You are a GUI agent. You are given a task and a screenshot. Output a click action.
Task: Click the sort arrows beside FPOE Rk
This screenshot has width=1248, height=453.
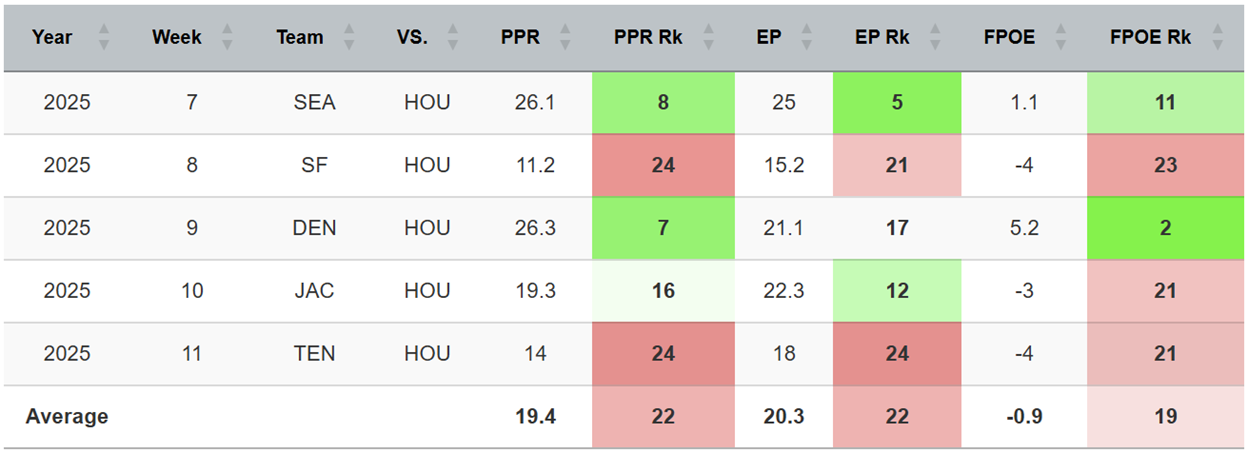click(x=1217, y=38)
